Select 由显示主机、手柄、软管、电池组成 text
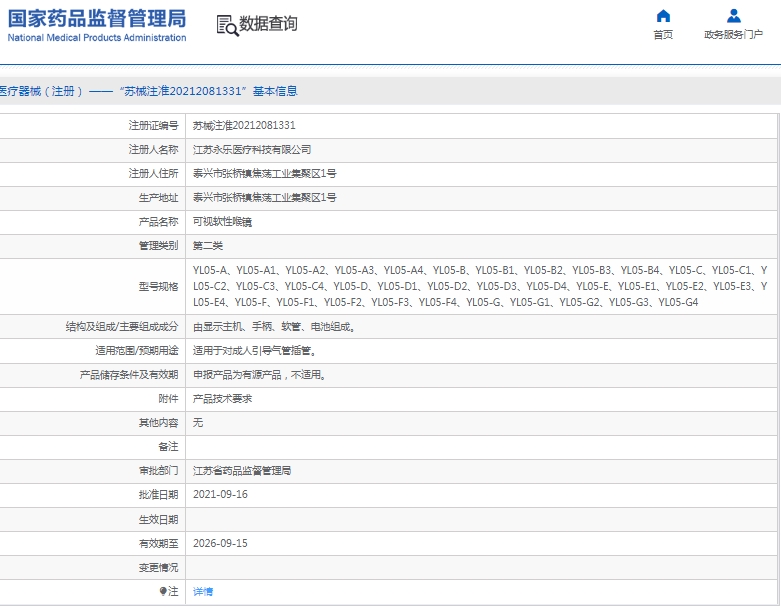781x609 pixels. pos(274,327)
